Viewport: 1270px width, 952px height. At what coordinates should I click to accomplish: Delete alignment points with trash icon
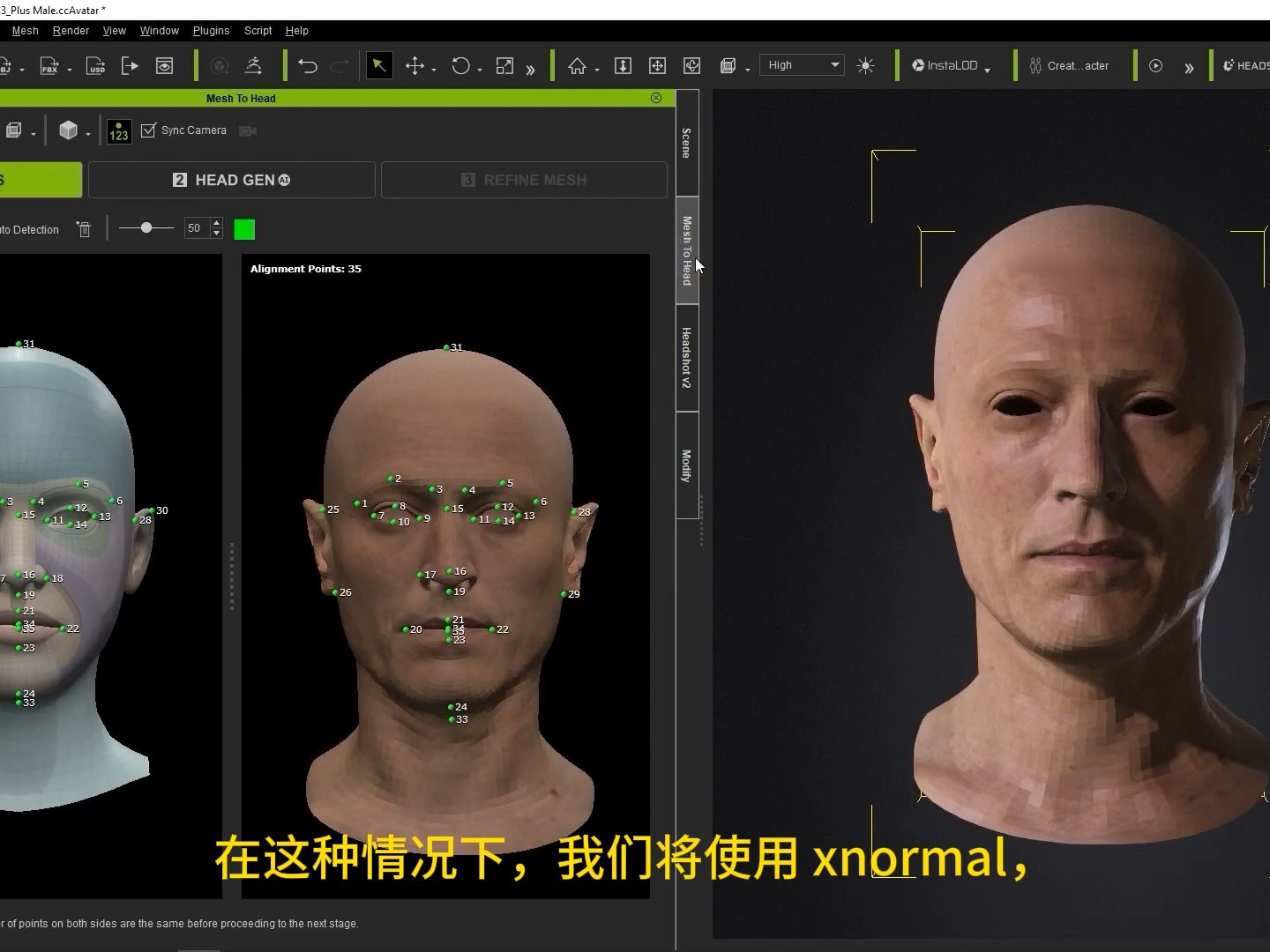pos(84,229)
